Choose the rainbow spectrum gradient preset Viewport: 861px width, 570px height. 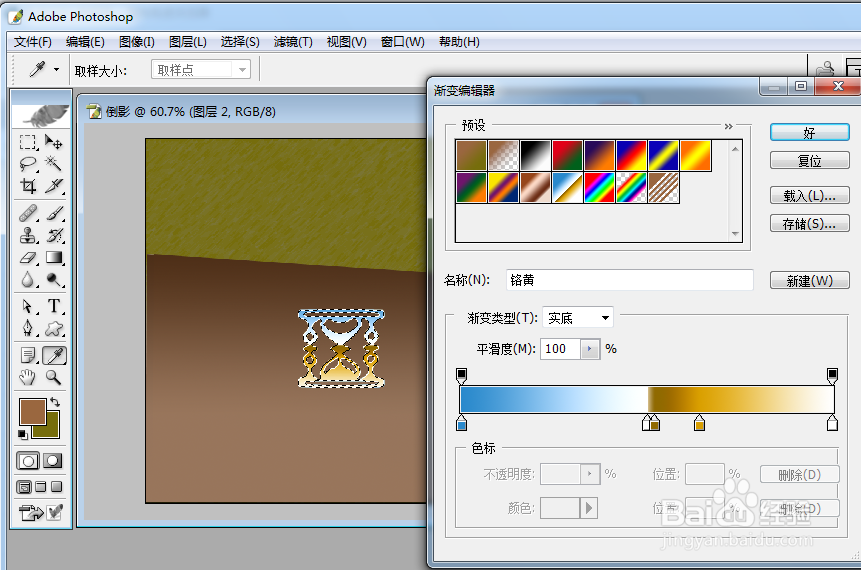click(x=599, y=187)
